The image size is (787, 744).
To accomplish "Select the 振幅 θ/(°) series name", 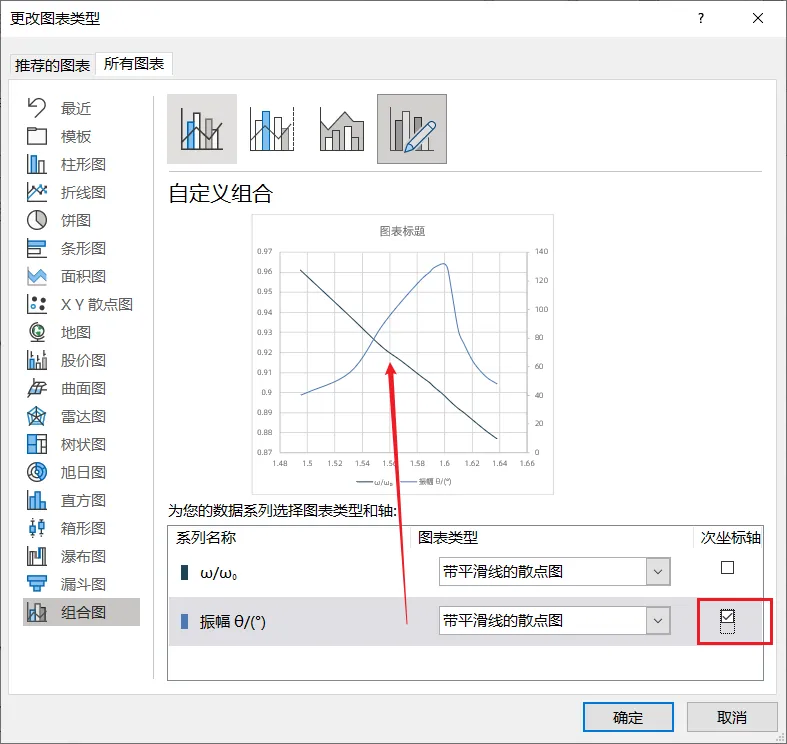I will point(233,622).
